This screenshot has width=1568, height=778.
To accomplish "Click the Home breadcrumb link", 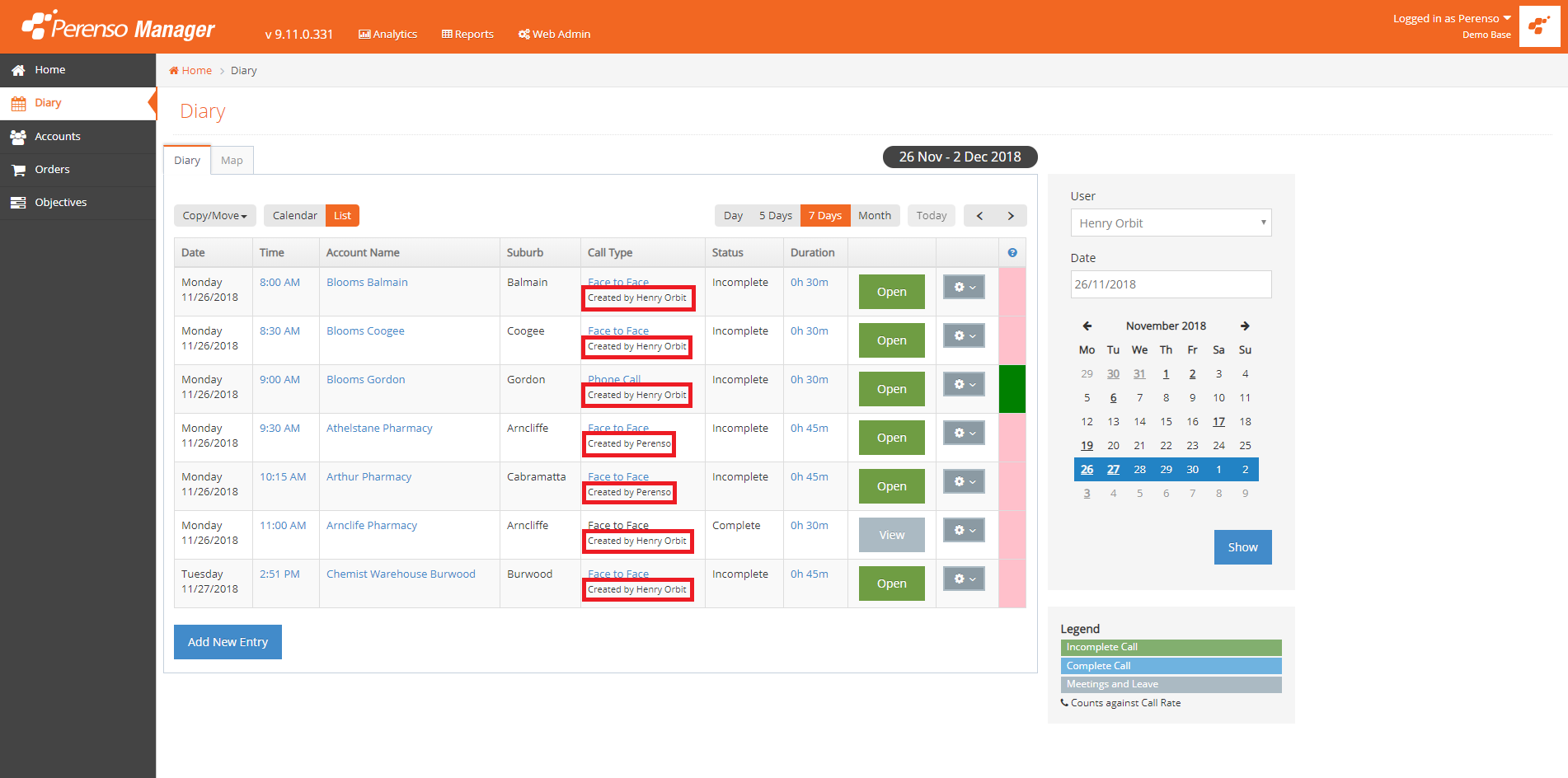I will tap(190, 71).
